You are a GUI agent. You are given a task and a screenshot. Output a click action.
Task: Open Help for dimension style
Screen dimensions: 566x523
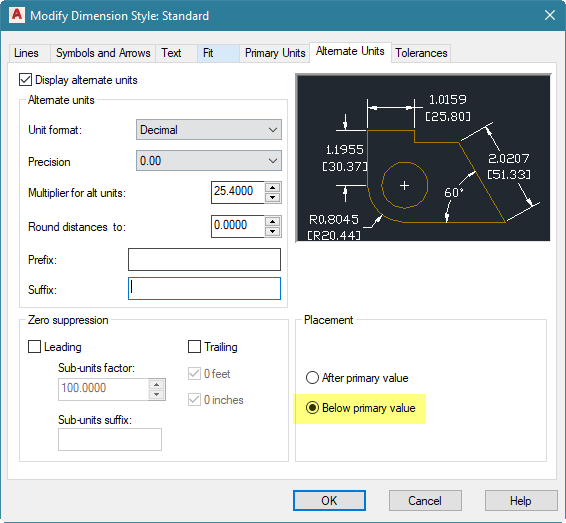click(x=521, y=500)
